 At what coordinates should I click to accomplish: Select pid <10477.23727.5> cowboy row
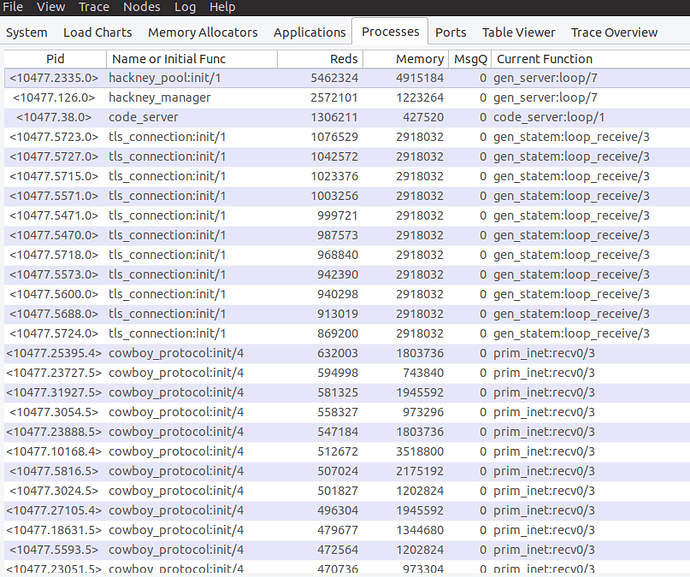point(347,373)
